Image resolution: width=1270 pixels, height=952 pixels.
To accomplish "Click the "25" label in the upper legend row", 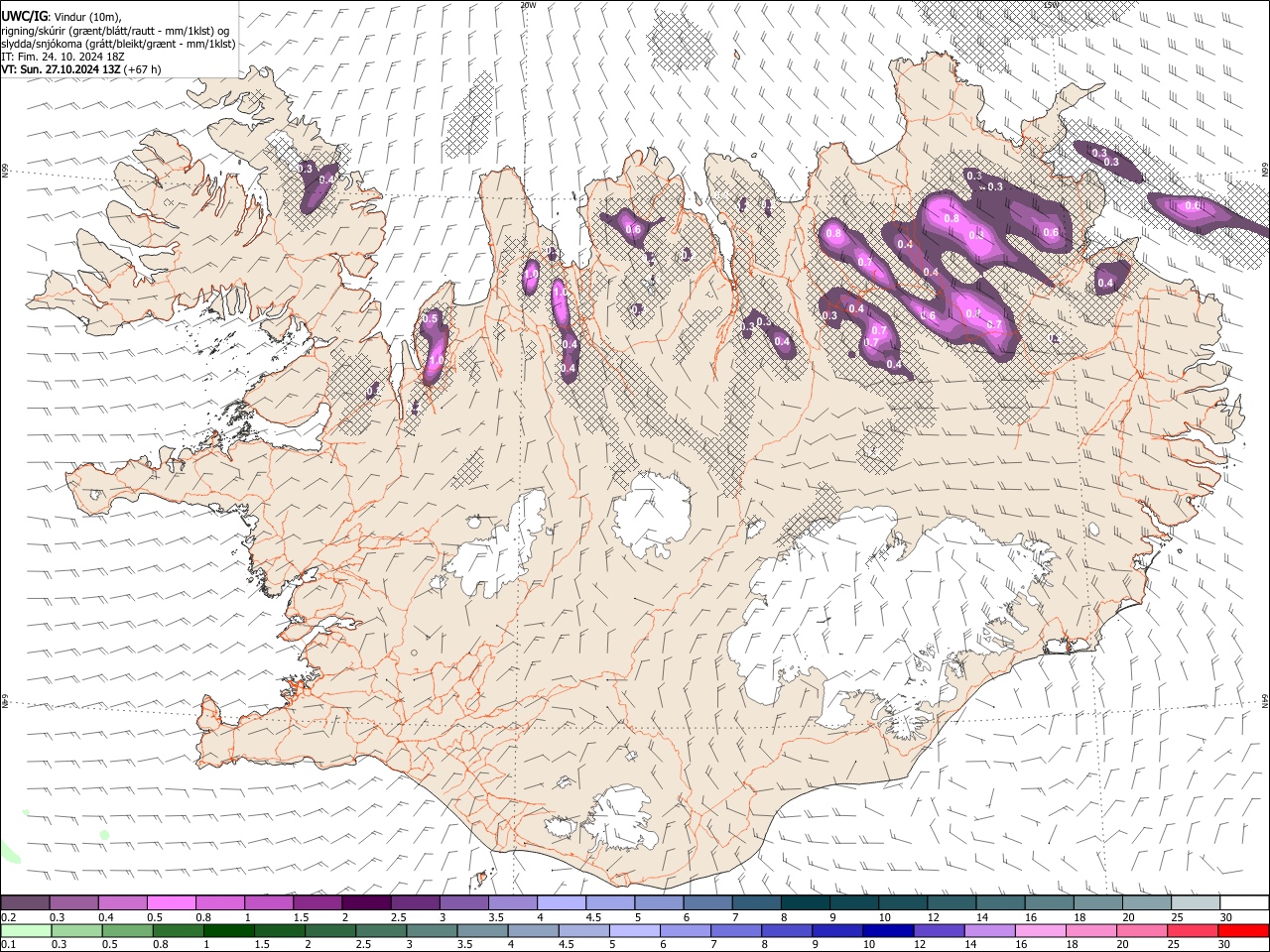I will [x=1177, y=917].
